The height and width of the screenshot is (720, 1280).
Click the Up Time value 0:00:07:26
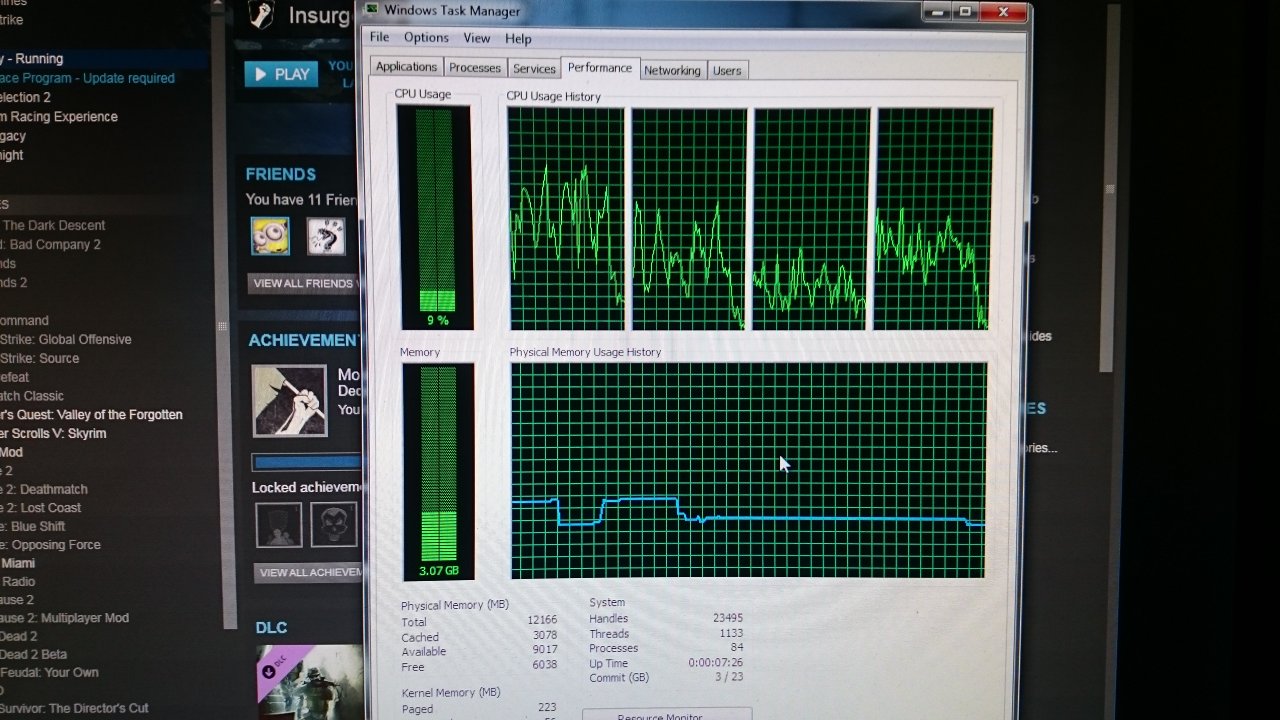[715, 663]
